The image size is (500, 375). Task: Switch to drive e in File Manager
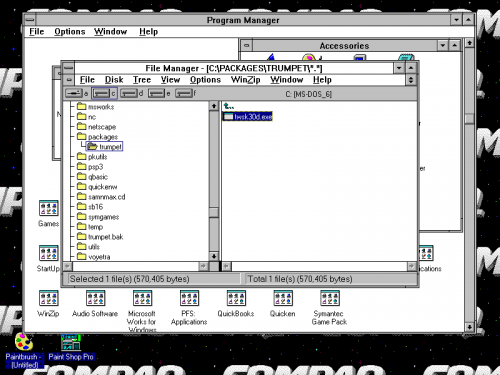tap(157, 94)
